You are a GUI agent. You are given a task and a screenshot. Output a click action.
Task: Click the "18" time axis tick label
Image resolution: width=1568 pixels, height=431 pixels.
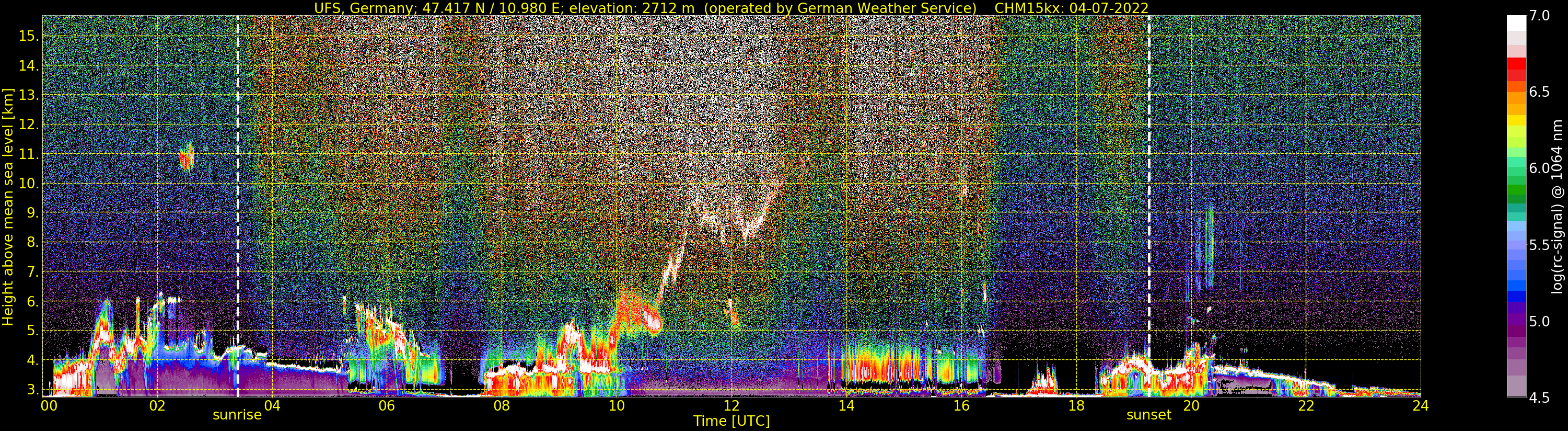click(1076, 405)
